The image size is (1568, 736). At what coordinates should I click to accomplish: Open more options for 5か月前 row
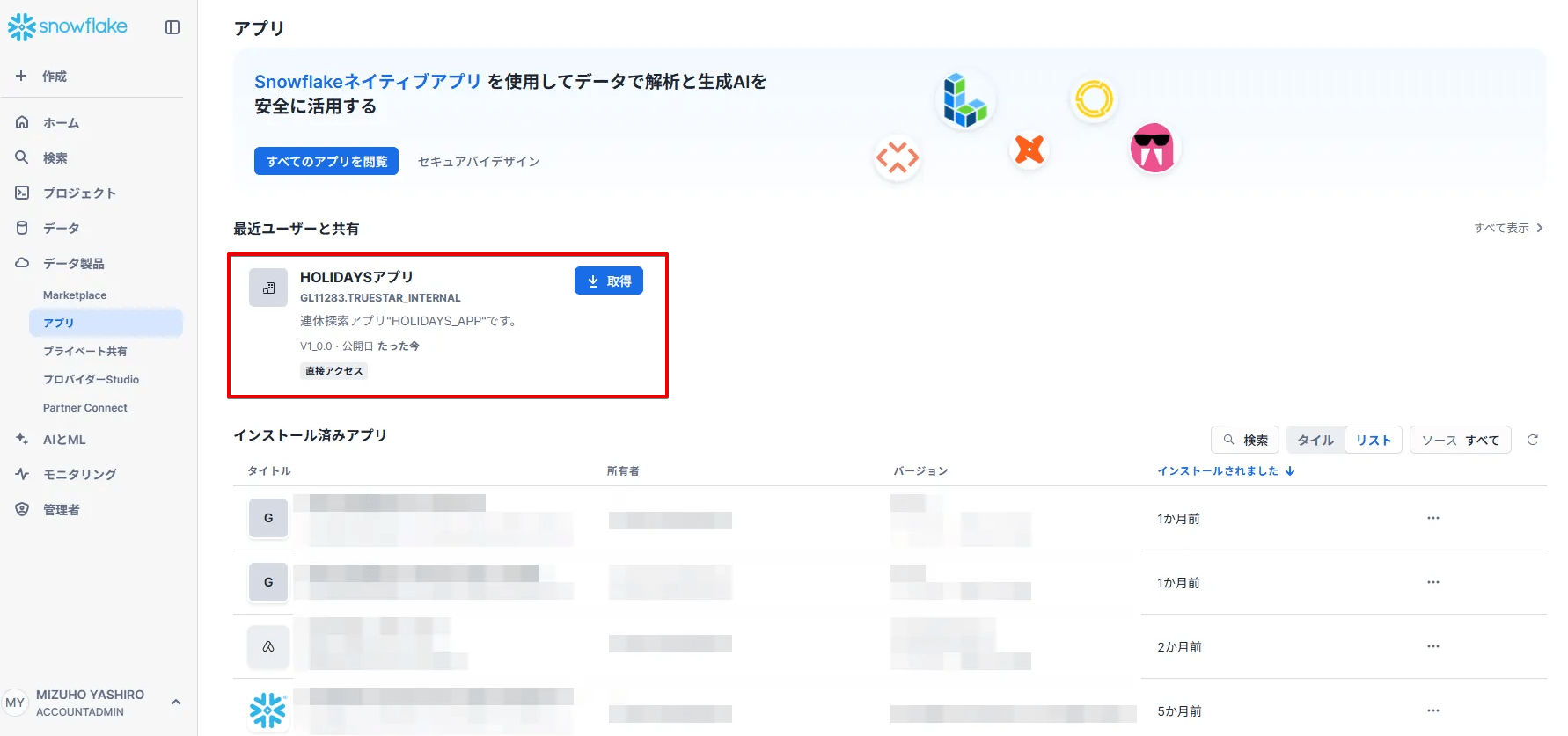tap(1433, 710)
